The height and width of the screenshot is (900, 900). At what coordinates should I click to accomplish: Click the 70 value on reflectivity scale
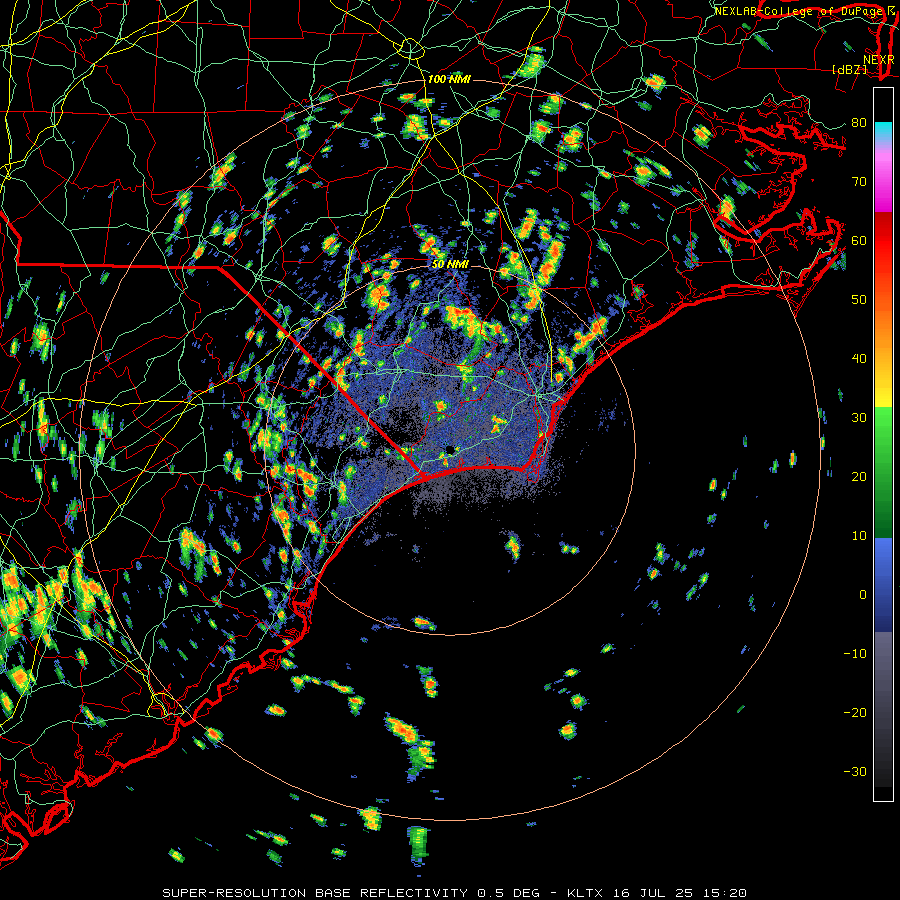(x=859, y=181)
